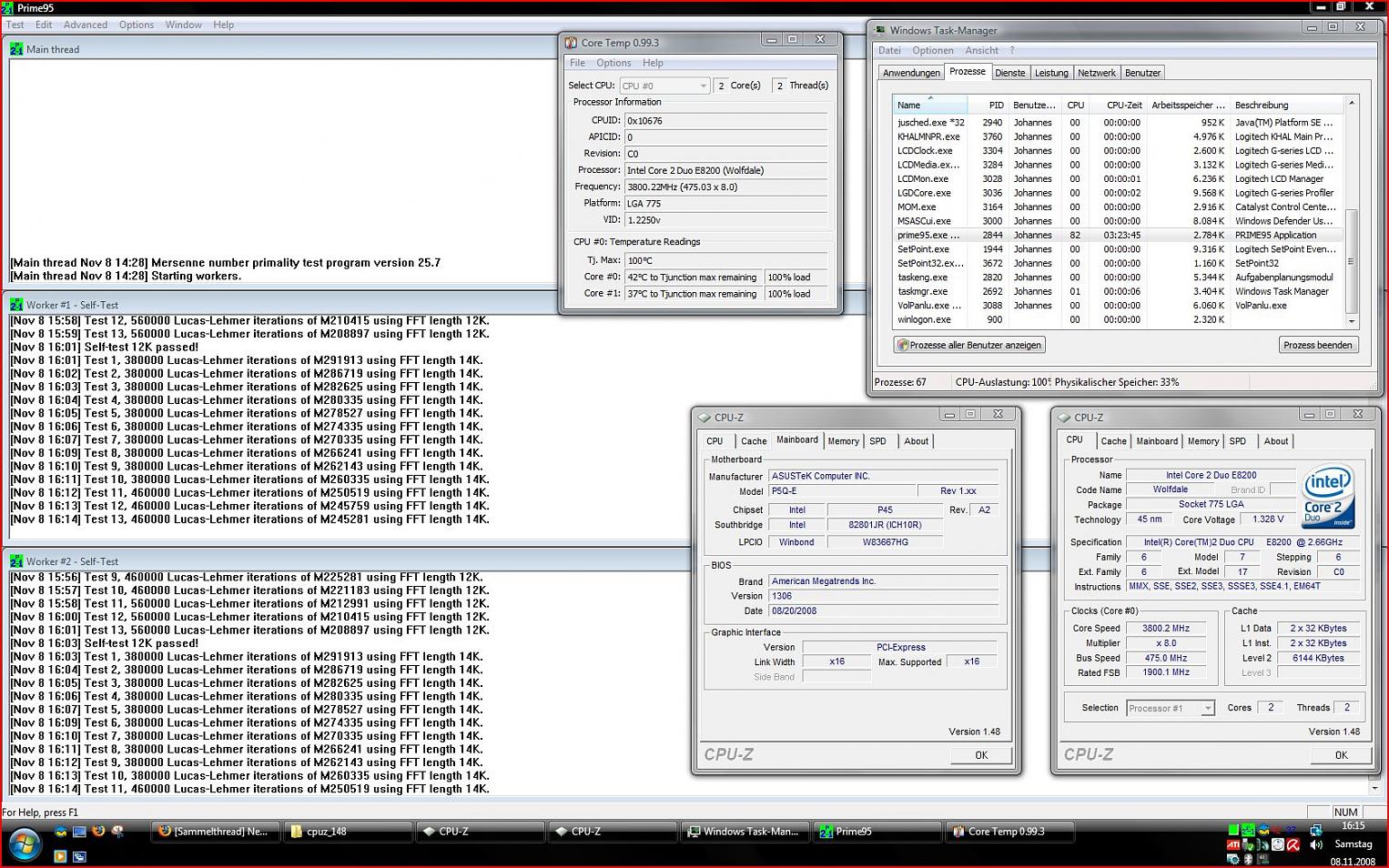The image size is (1389, 868).
Task: Click the Task-Manager process list scrollbar thumb
Action: [x=1351, y=261]
